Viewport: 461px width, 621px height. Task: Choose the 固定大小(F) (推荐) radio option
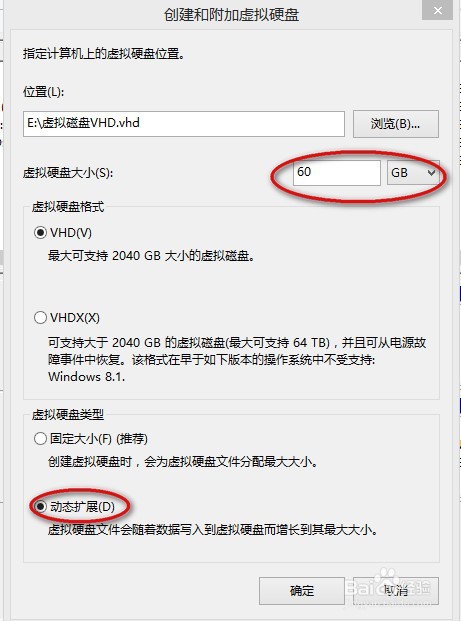coord(40,438)
